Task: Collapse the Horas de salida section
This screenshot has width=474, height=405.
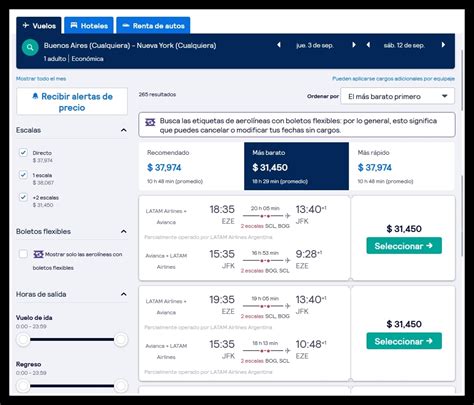Action: tap(123, 294)
